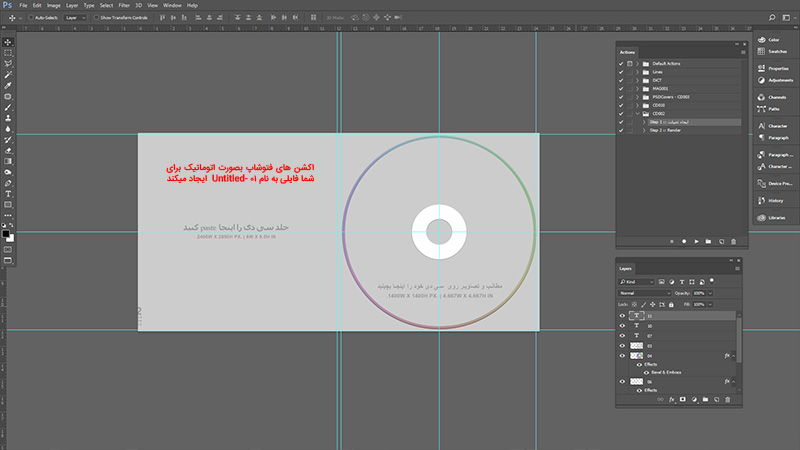The image size is (800, 450).
Task: Check Show Transform Controls option
Action: [x=96, y=18]
